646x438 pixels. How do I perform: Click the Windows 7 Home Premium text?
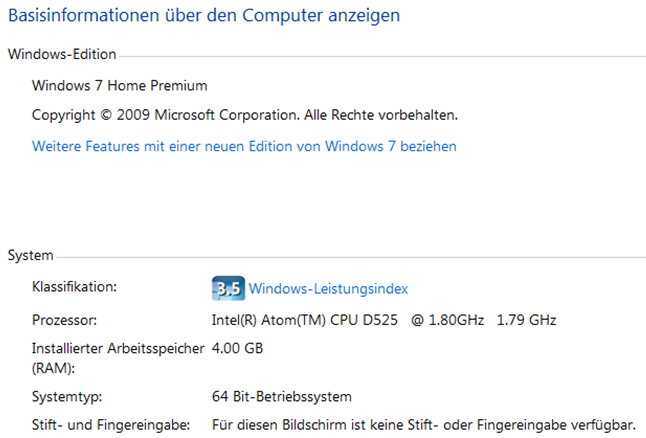coord(119,86)
